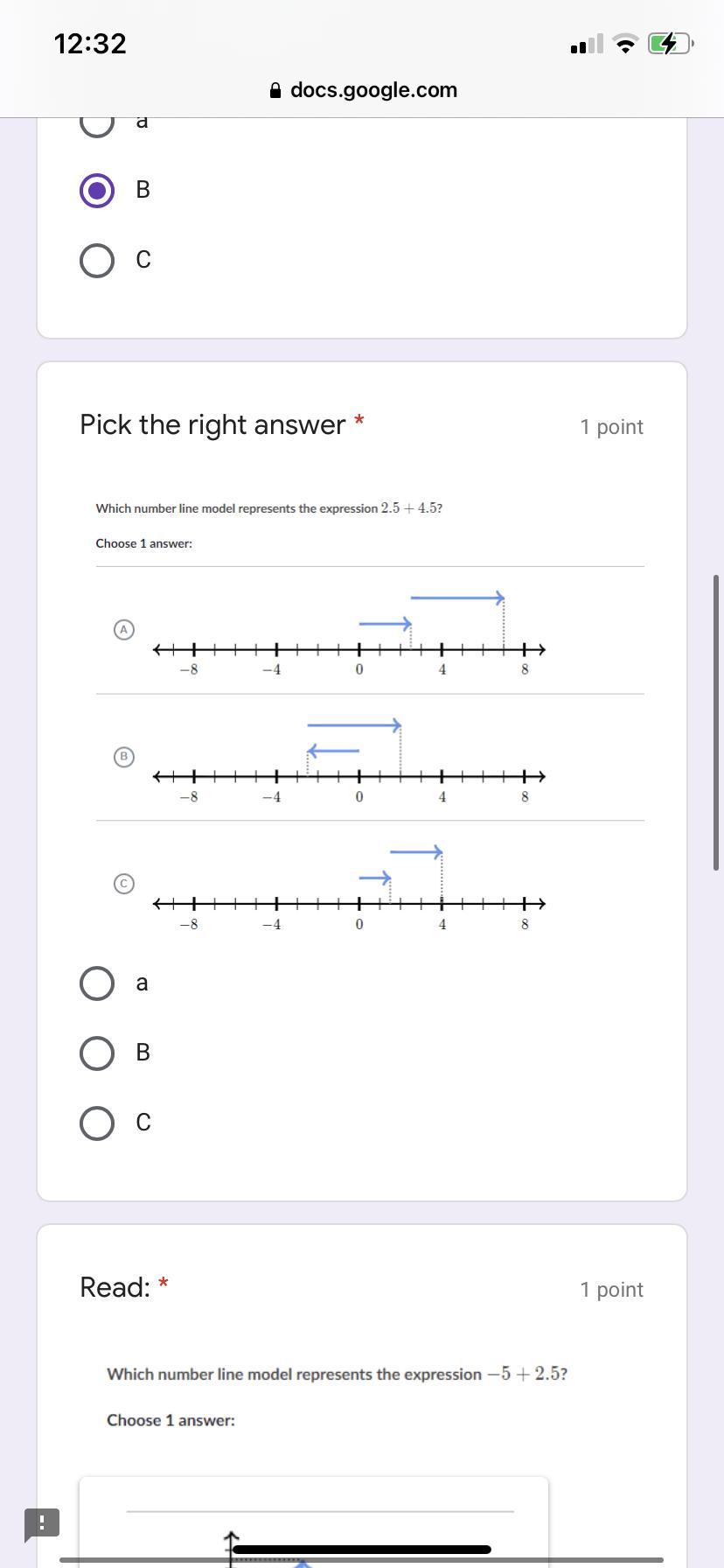Click the already-selected B radio in the top question
Image resolution: width=724 pixels, height=1568 pixels.
pyautogui.click(x=97, y=190)
